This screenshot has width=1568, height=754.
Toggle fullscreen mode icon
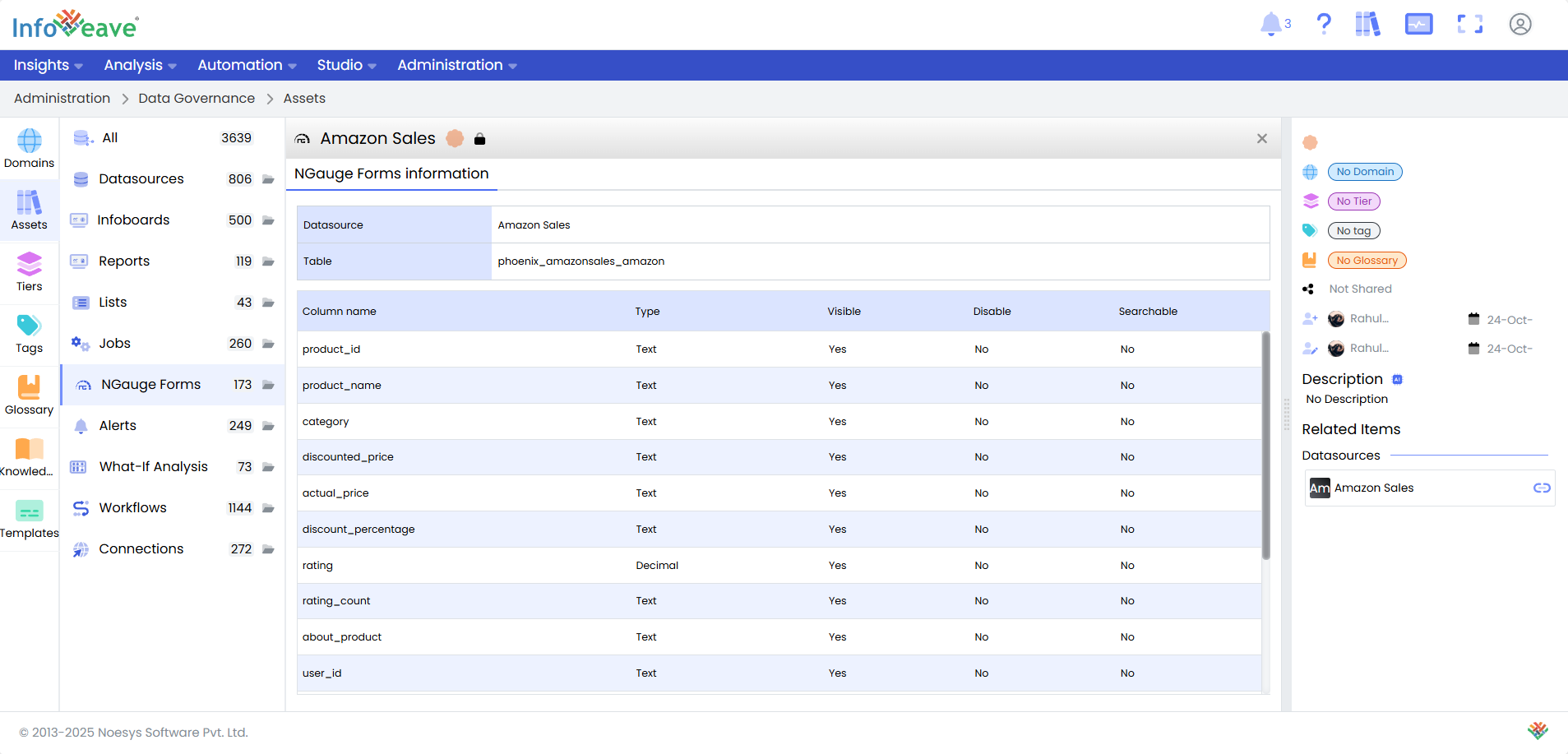pyautogui.click(x=1470, y=24)
